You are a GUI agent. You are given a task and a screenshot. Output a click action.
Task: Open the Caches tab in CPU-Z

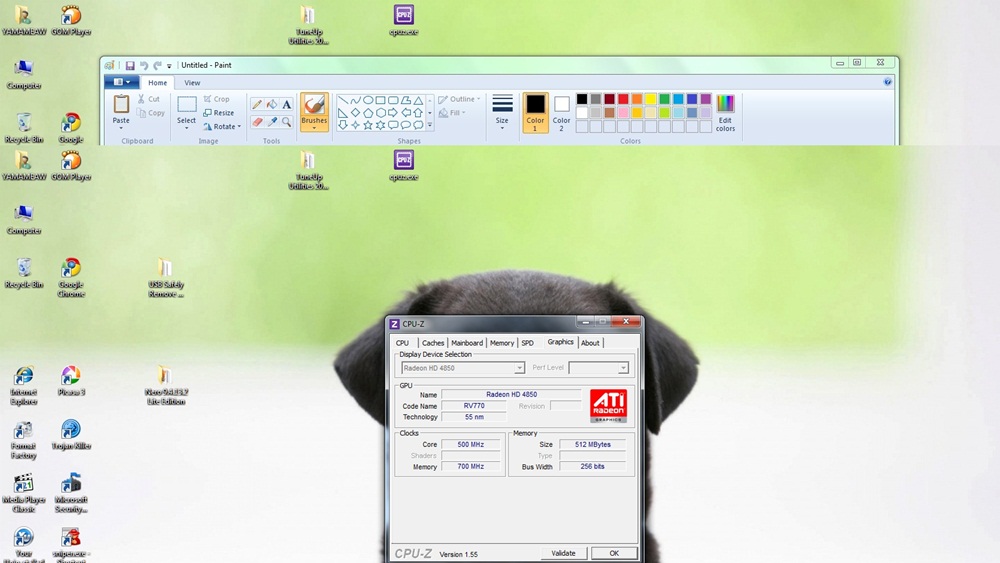point(433,343)
